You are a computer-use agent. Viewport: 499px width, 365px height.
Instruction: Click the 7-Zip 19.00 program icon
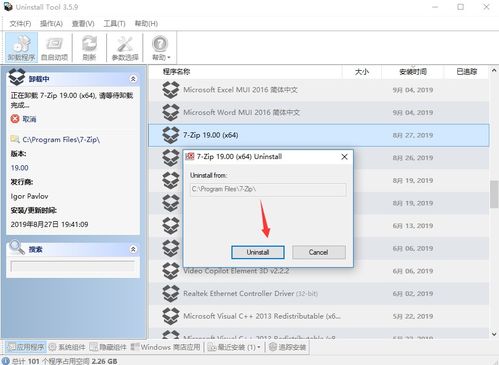171,135
